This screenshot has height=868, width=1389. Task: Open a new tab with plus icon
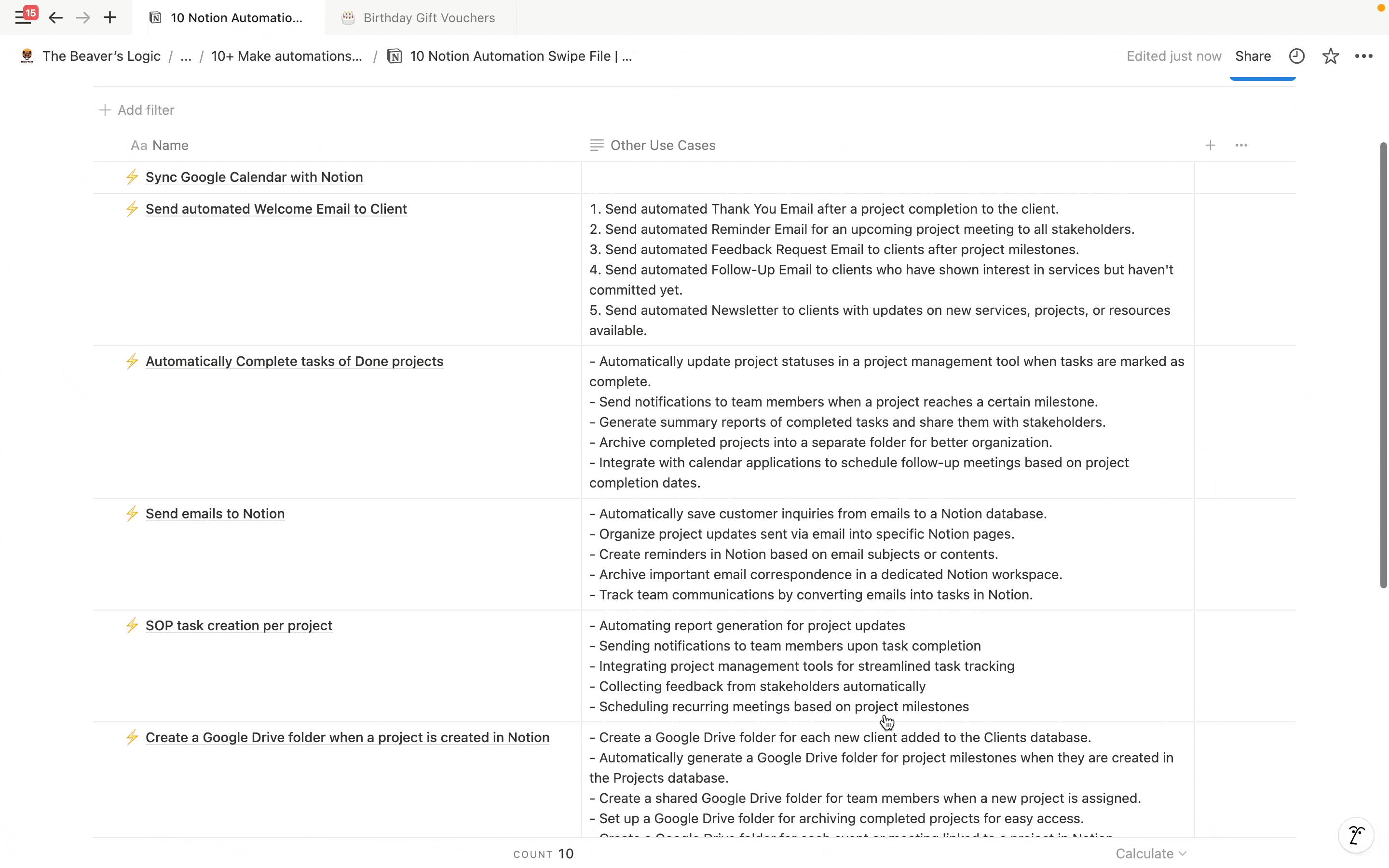tap(110, 18)
